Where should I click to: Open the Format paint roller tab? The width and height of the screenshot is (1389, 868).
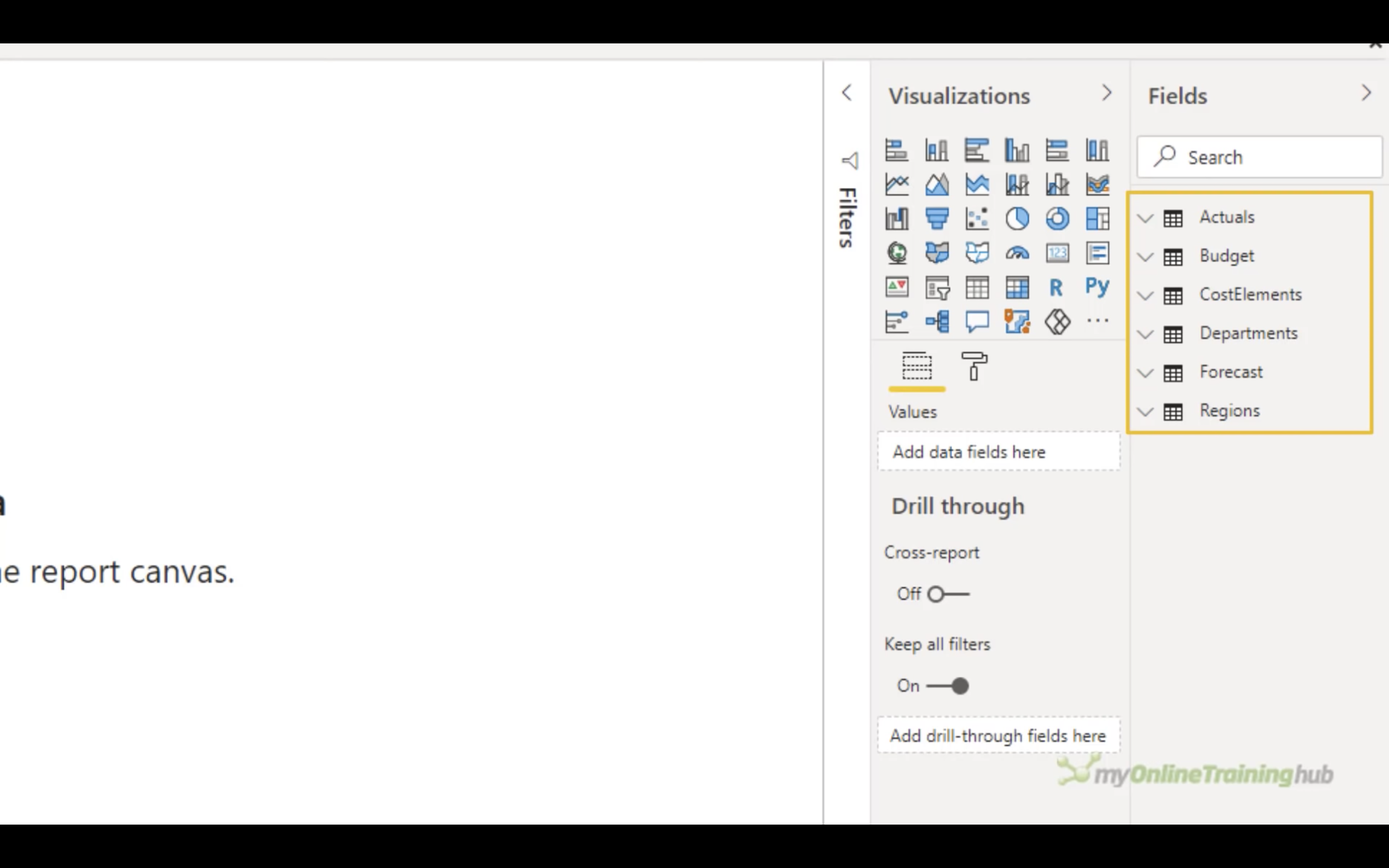(x=974, y=366)
